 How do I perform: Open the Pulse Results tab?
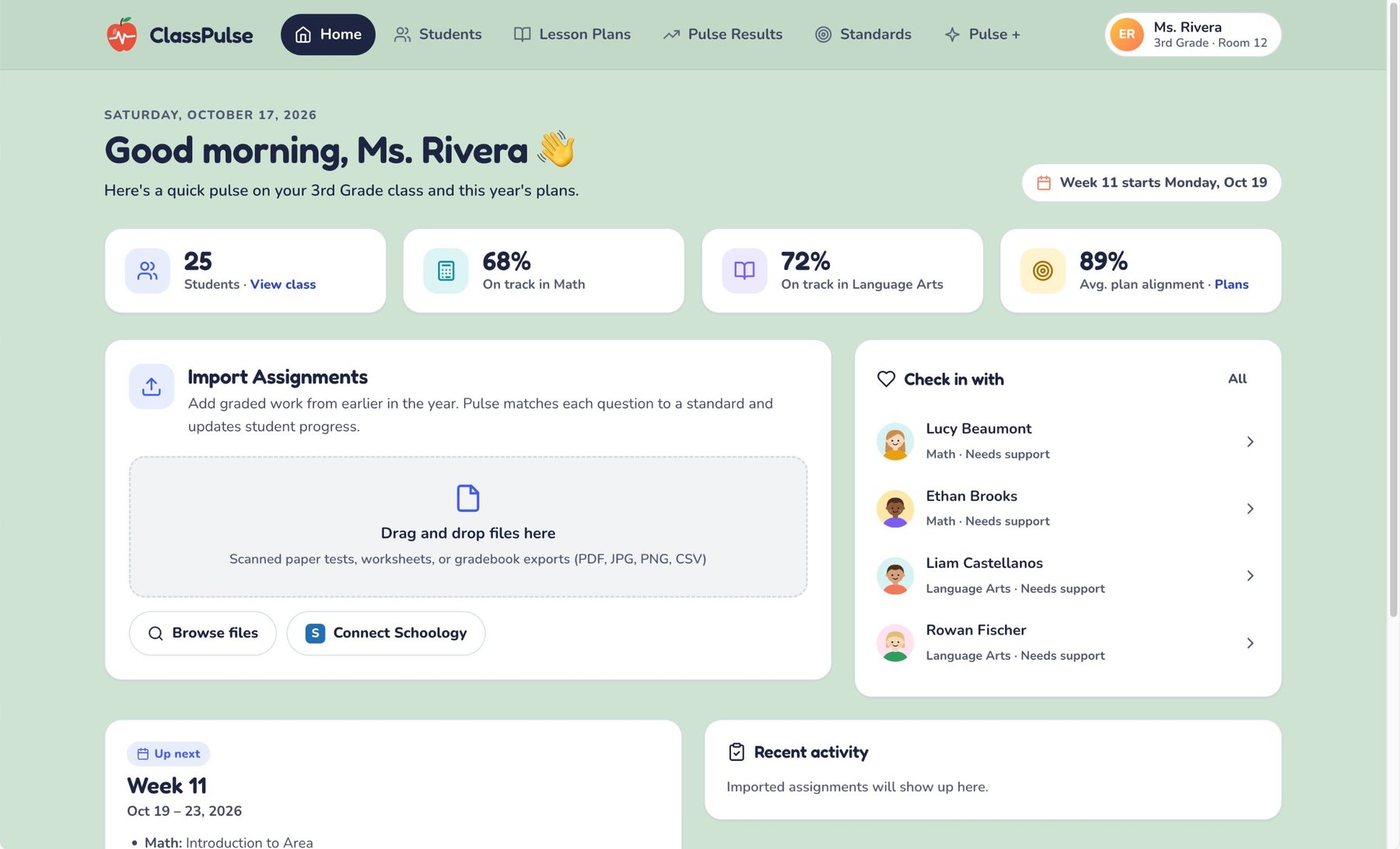723,34
